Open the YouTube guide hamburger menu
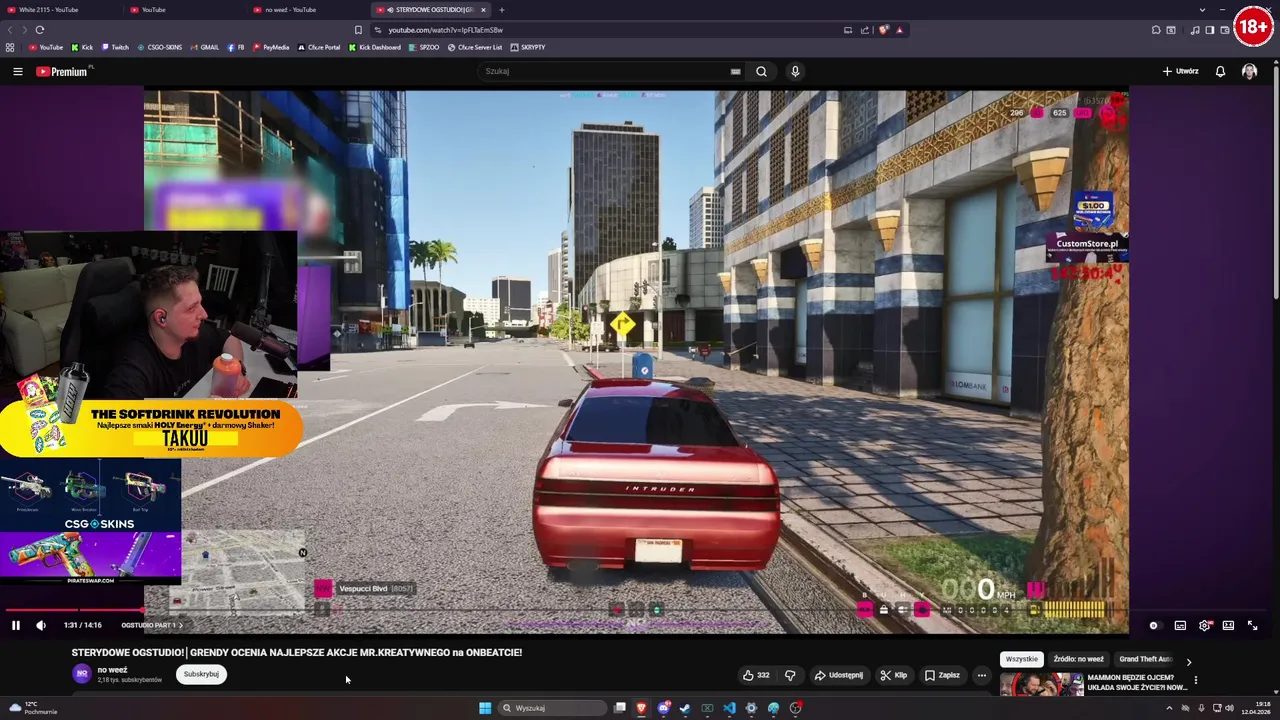Viewport: 1280px width, 720px height. (17, 71)
